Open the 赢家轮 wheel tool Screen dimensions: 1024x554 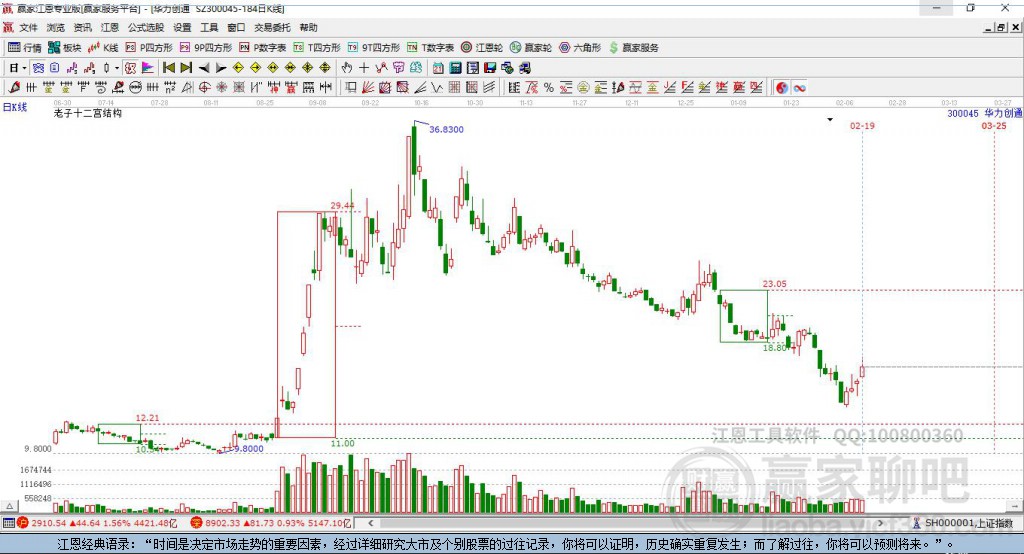tap(531, 48)
